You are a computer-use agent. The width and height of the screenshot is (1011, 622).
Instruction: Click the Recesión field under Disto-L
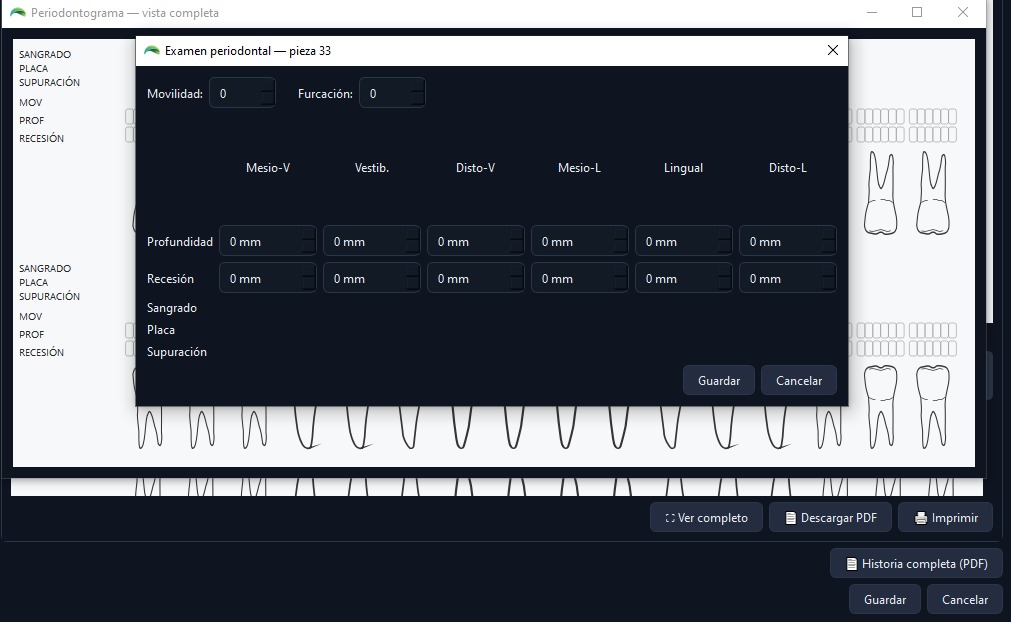pyautogui.click(x=788, y=278)
